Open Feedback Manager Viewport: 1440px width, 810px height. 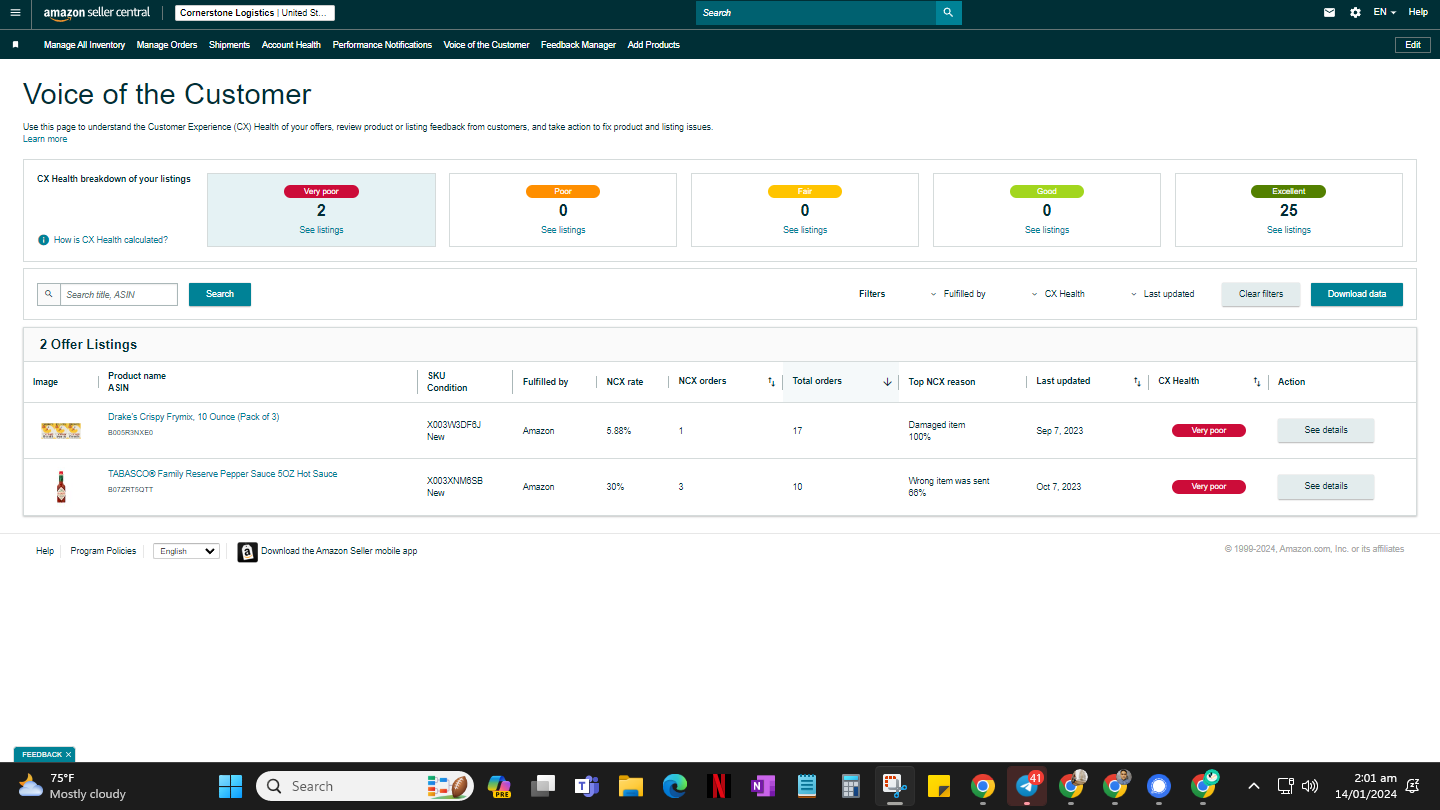coord(578,45)
